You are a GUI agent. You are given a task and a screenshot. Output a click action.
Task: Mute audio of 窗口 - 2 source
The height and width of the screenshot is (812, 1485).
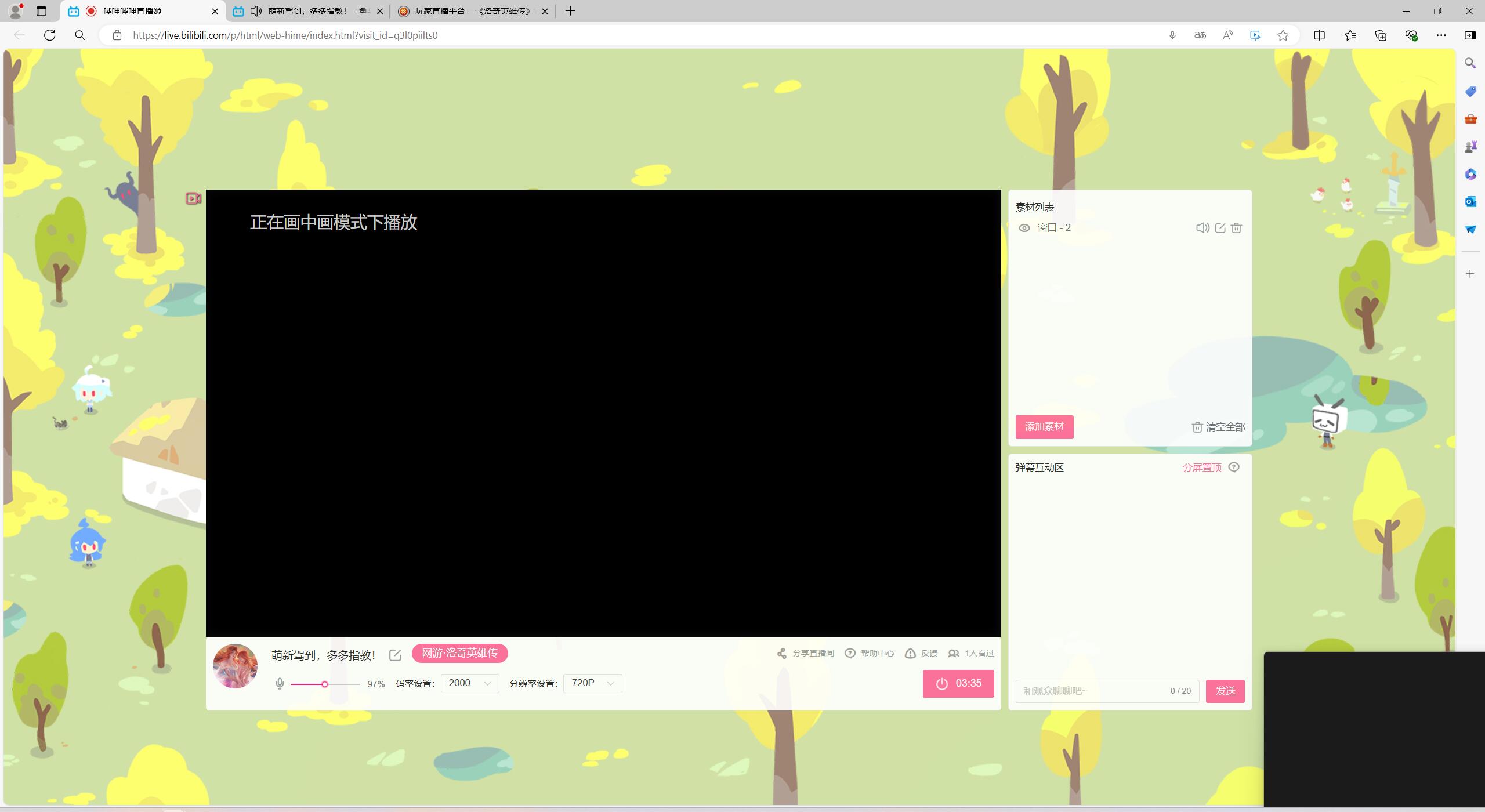pos(1203,228)
